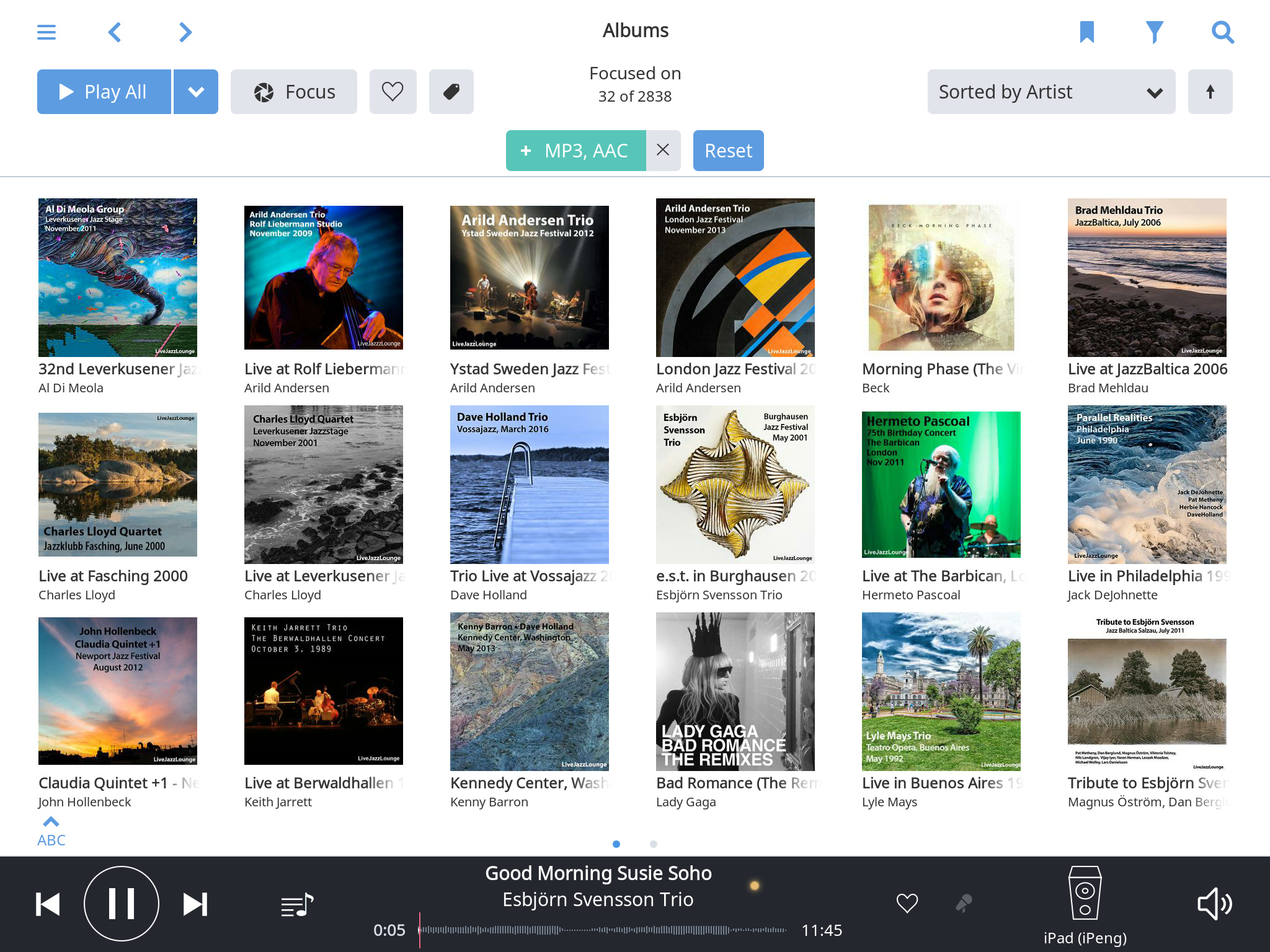
Task: Click the Al Di Meola artist name
Action: tap(71, 388)
